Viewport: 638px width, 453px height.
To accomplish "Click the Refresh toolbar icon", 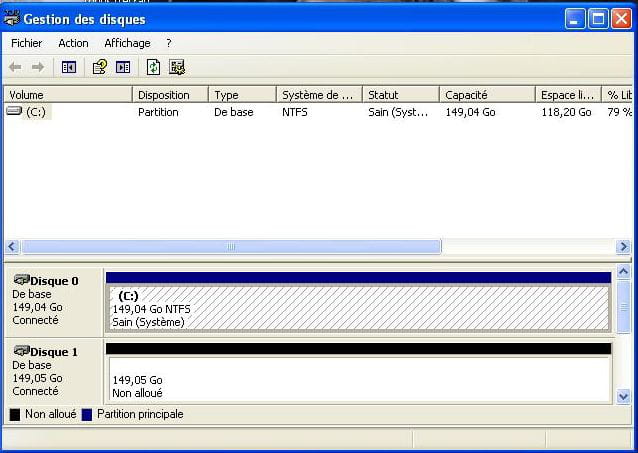I will point(153,67).
